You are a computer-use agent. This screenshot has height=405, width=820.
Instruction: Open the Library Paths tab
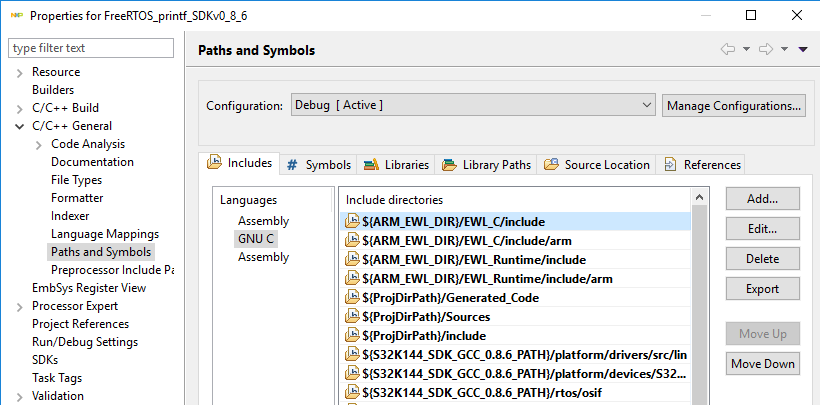(x=486, y=164)
